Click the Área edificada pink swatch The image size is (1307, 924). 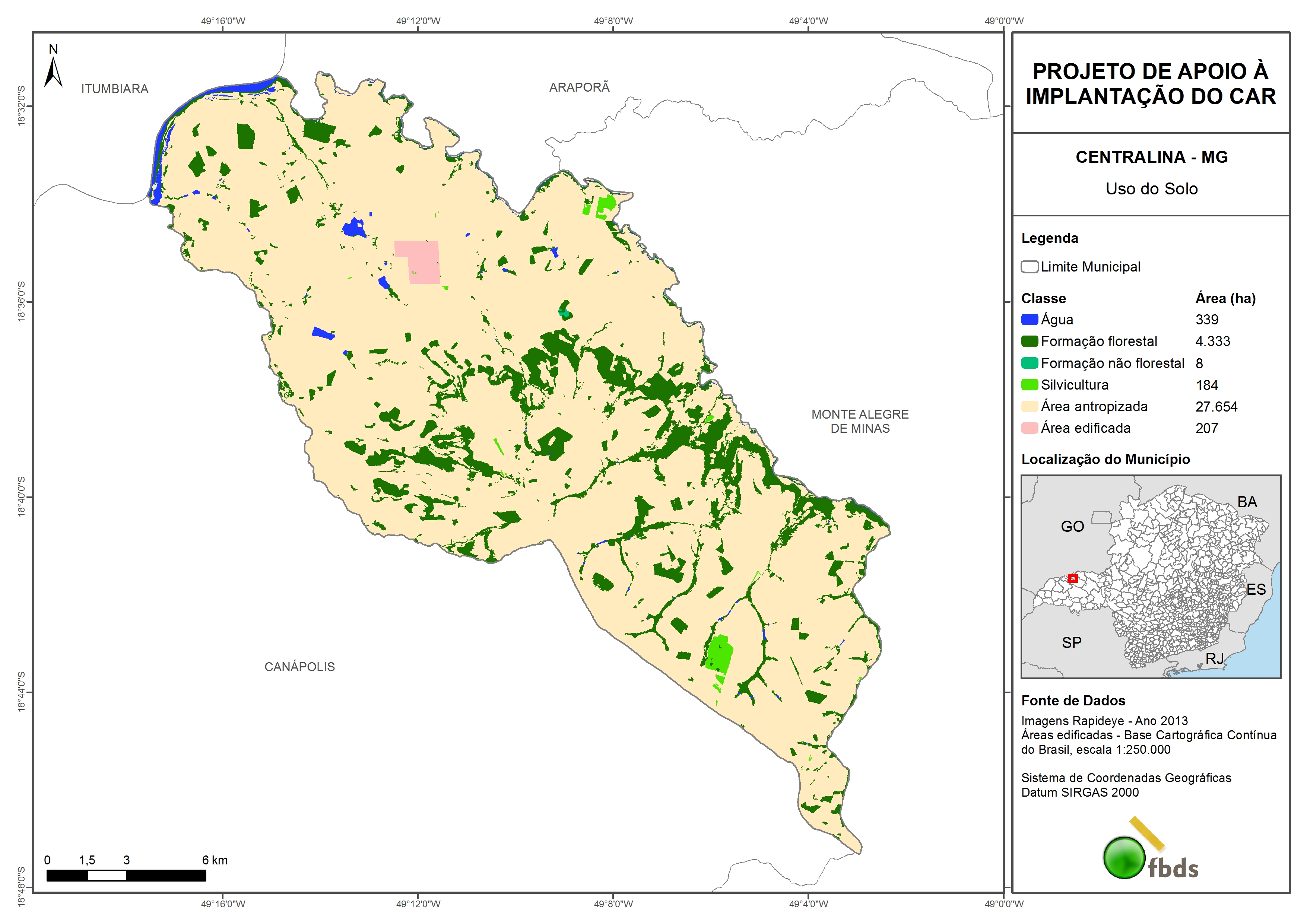1029,429
